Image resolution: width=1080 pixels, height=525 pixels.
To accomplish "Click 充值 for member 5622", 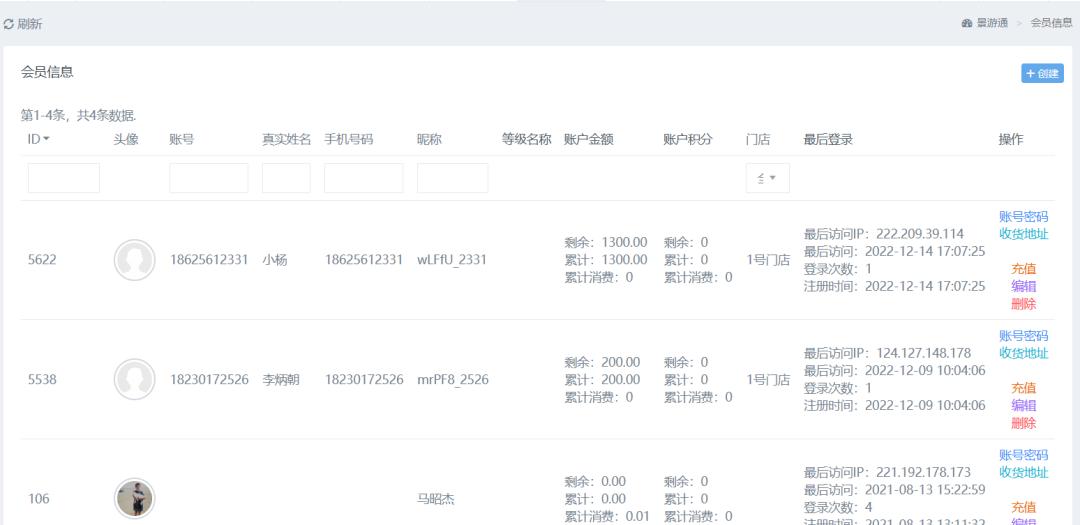I will 1024,269.
